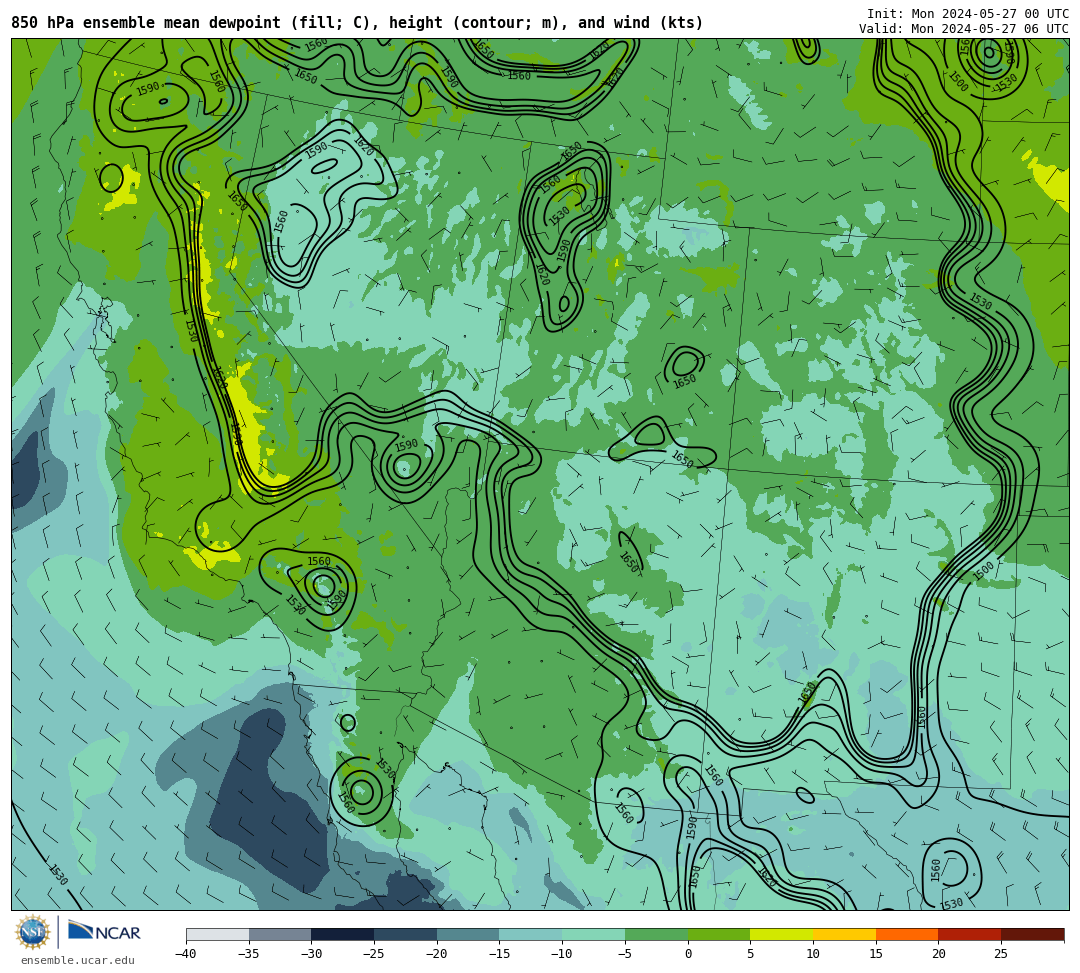Click the amber 10 to 15 swatch
Image resolution: width=1080 pixels, height=973 pixels.
(844, 934)
